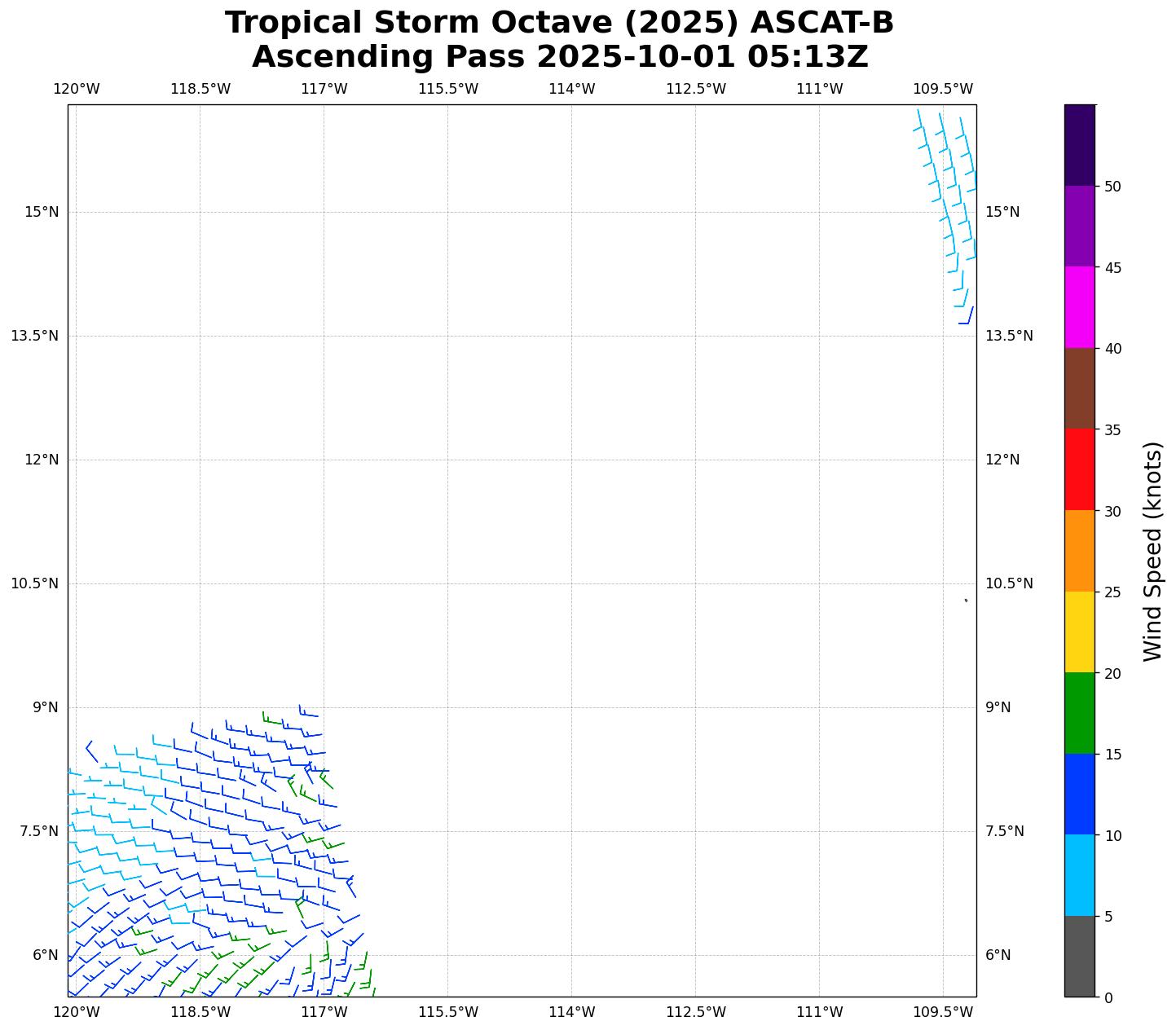Viewport: 1176px width, 1030px height.
Task: Click the Tropical Storm Octave plot title
Action: click(x=559, y=23)
